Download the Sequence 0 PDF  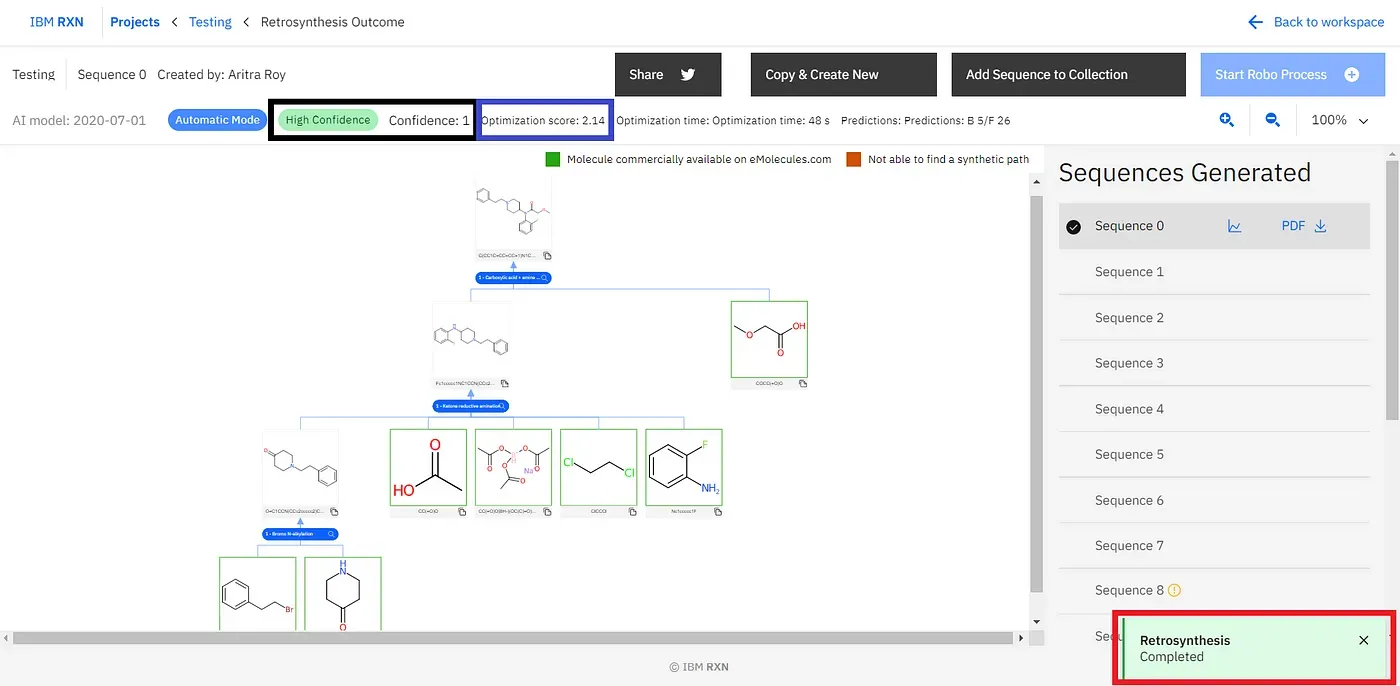point(1303,226)
